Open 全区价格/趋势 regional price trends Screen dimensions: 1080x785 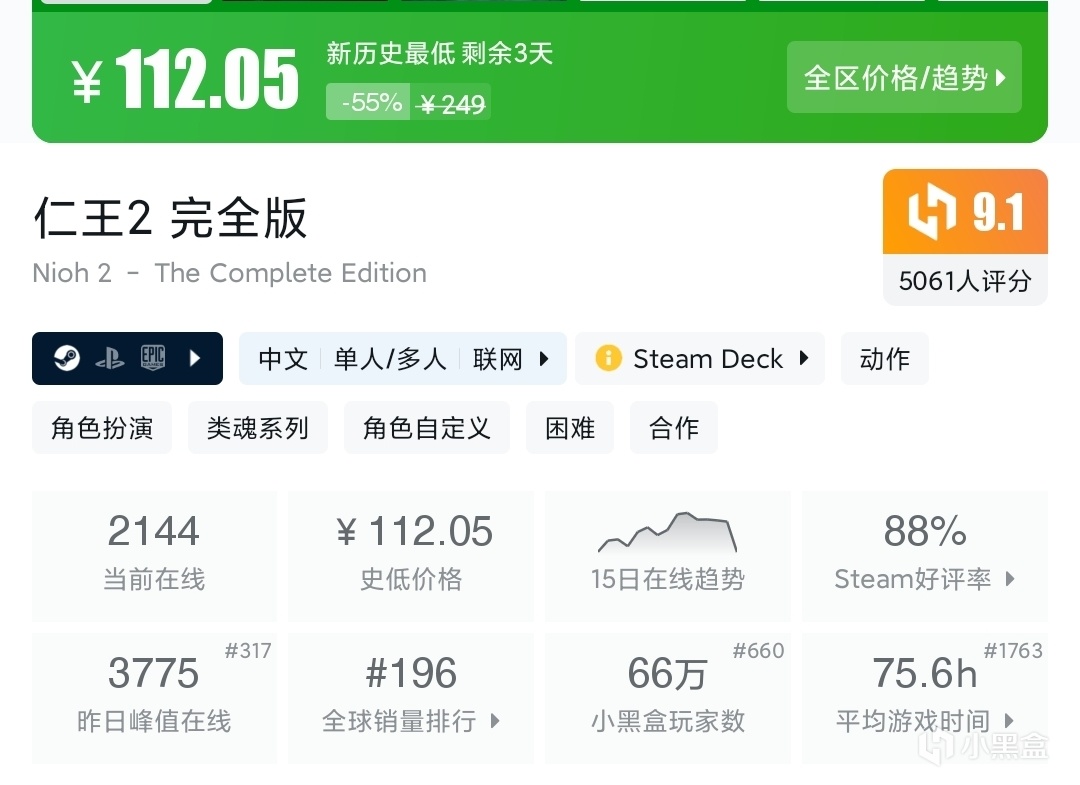point(904,77)
